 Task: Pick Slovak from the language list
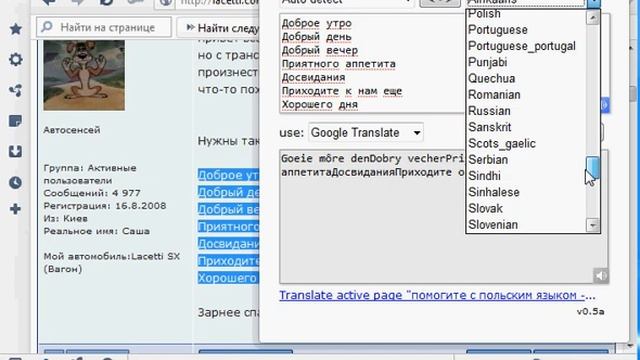485,209
